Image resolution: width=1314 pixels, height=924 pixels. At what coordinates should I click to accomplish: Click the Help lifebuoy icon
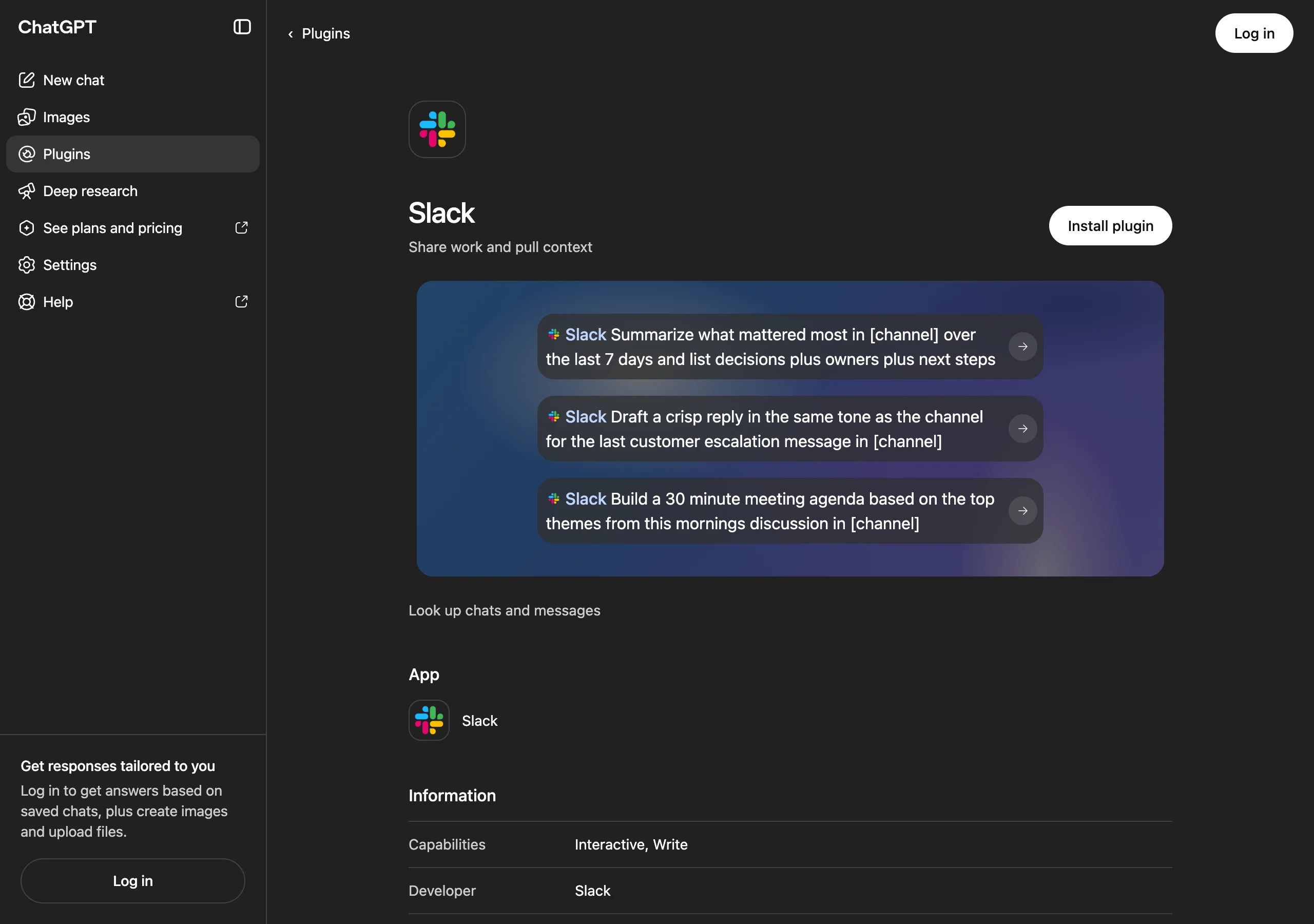point(26,302)
